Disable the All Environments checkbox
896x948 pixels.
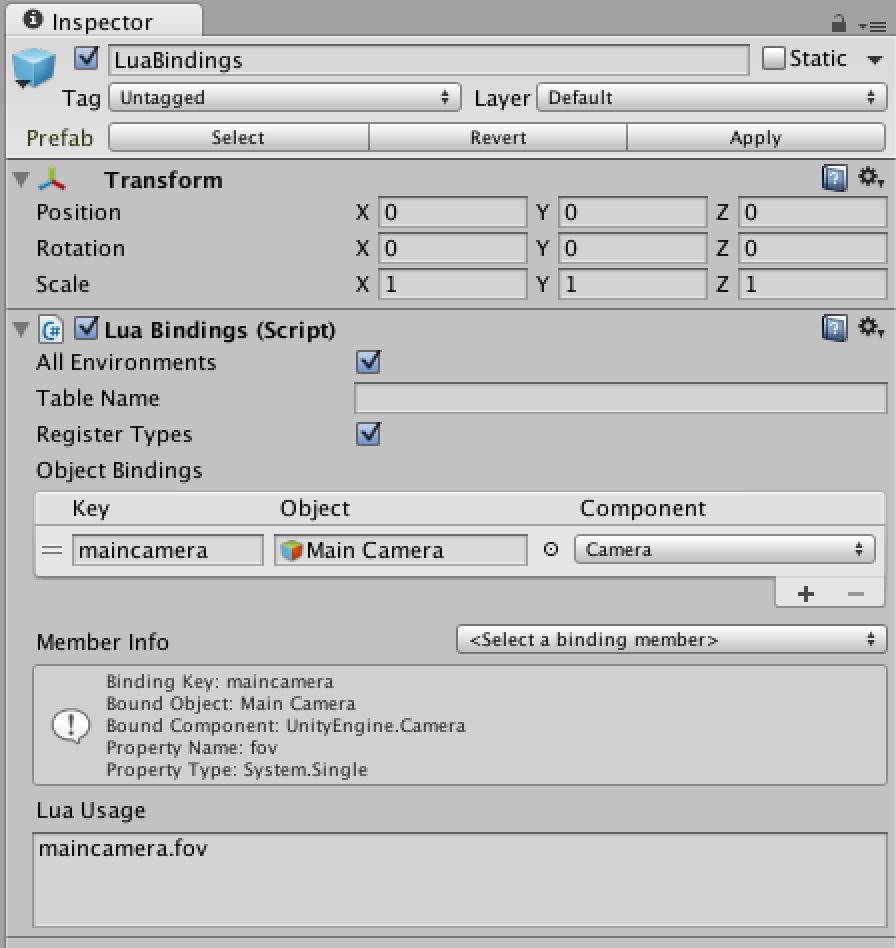point(368,362)
